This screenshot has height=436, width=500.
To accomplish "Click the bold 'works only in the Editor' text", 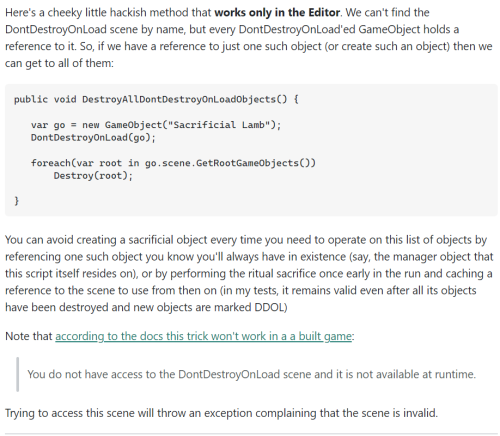I will tap(277, 12).
